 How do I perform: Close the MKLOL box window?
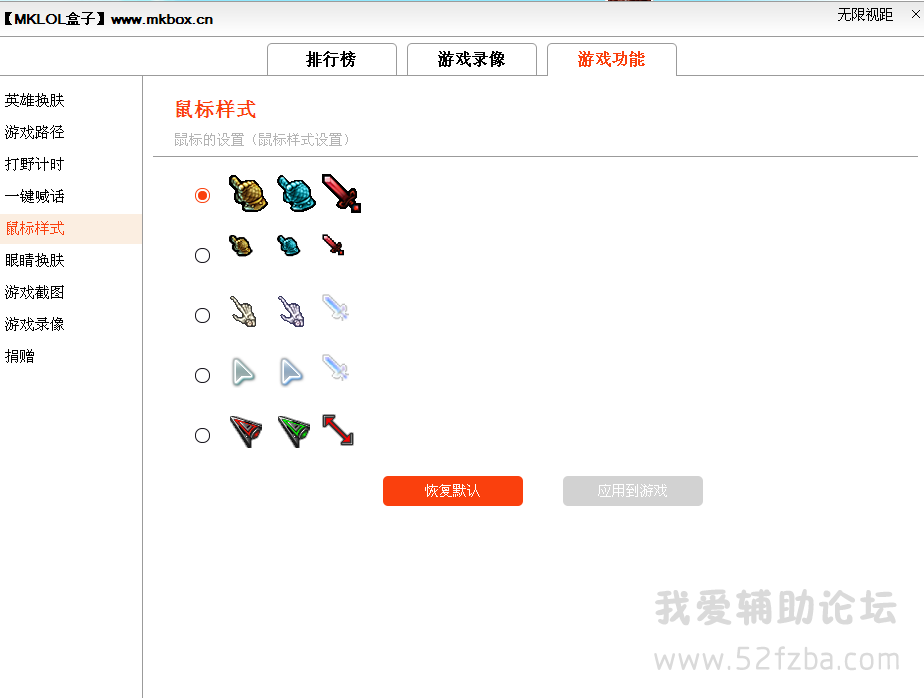(915, 14)
